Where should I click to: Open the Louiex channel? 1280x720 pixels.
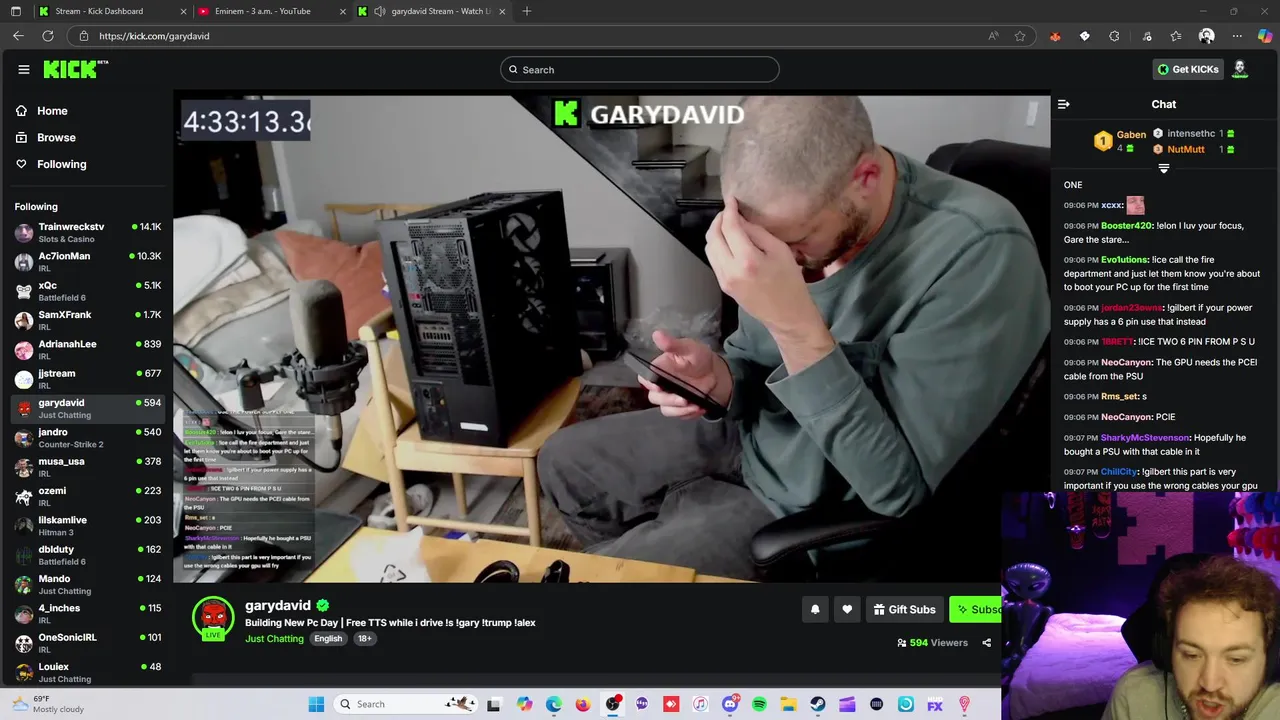coord(87,672)
